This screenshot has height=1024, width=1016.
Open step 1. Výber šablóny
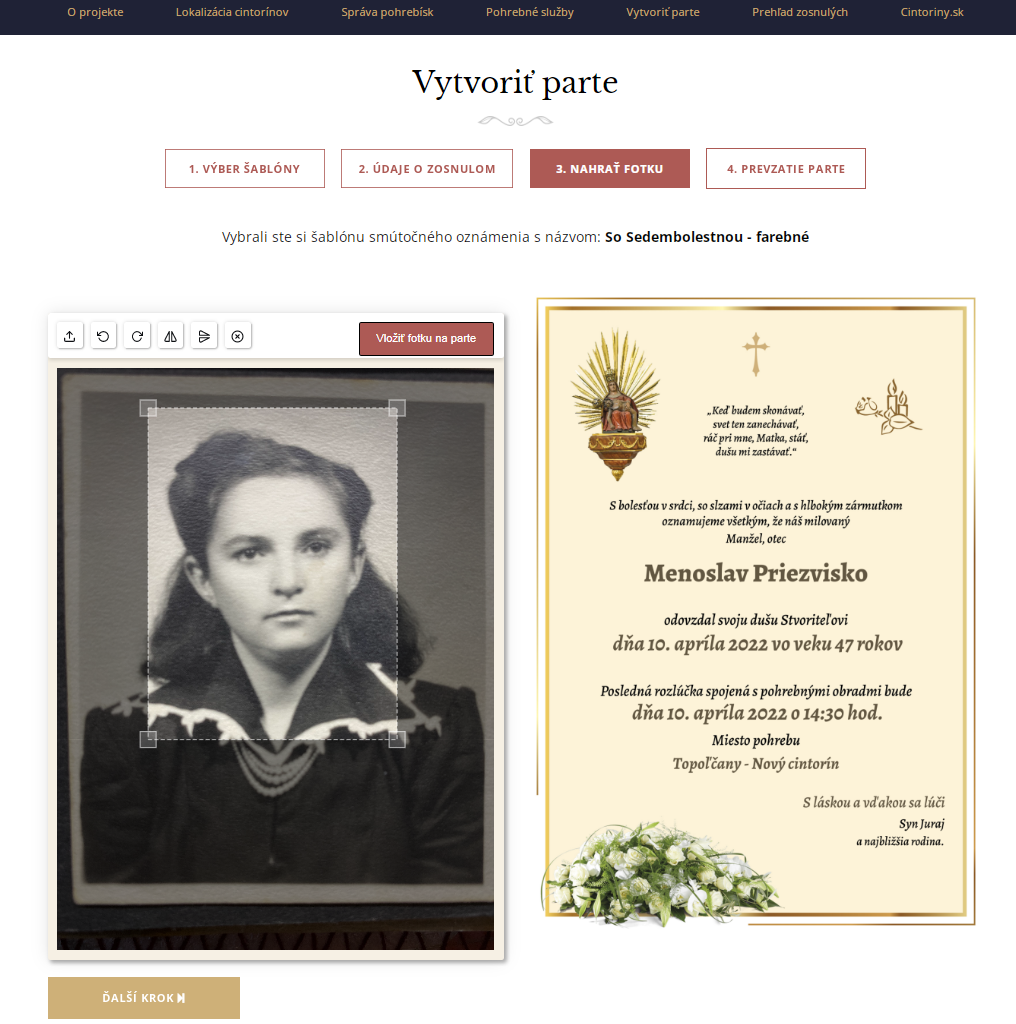(x=245, y=168)
